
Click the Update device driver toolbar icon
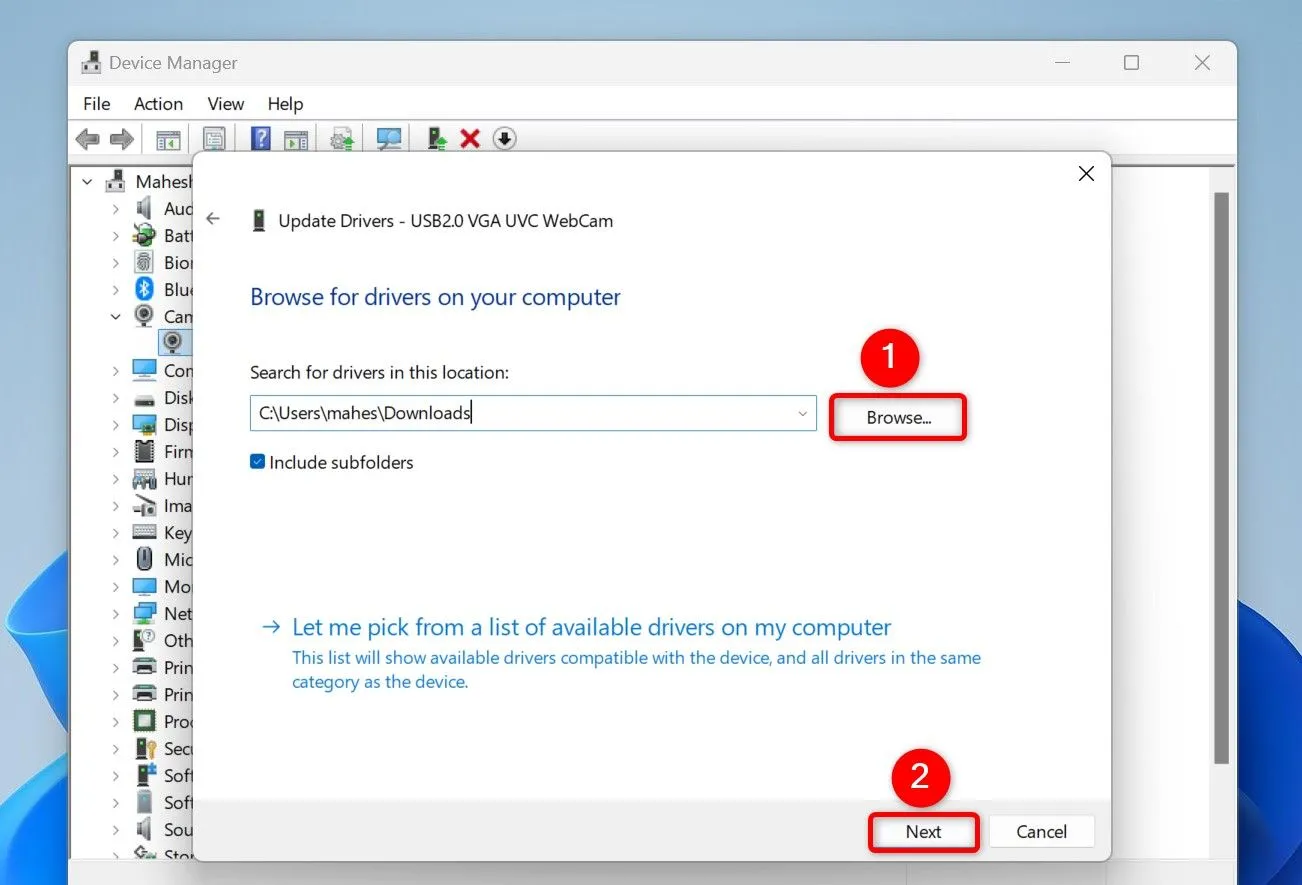point(343,139)
